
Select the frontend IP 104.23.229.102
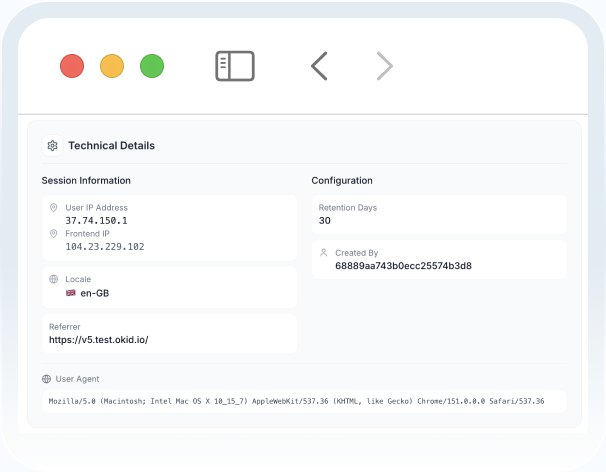click(105, 247)
